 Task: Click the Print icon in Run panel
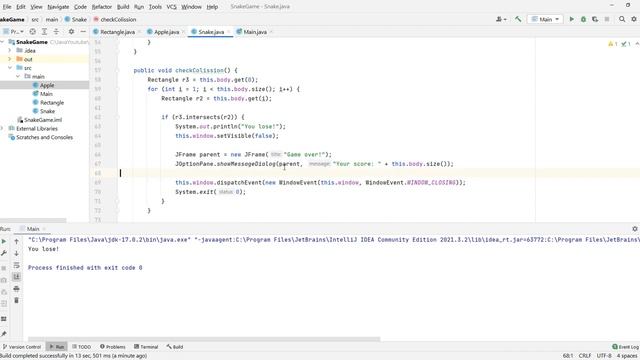click(16, 289)
